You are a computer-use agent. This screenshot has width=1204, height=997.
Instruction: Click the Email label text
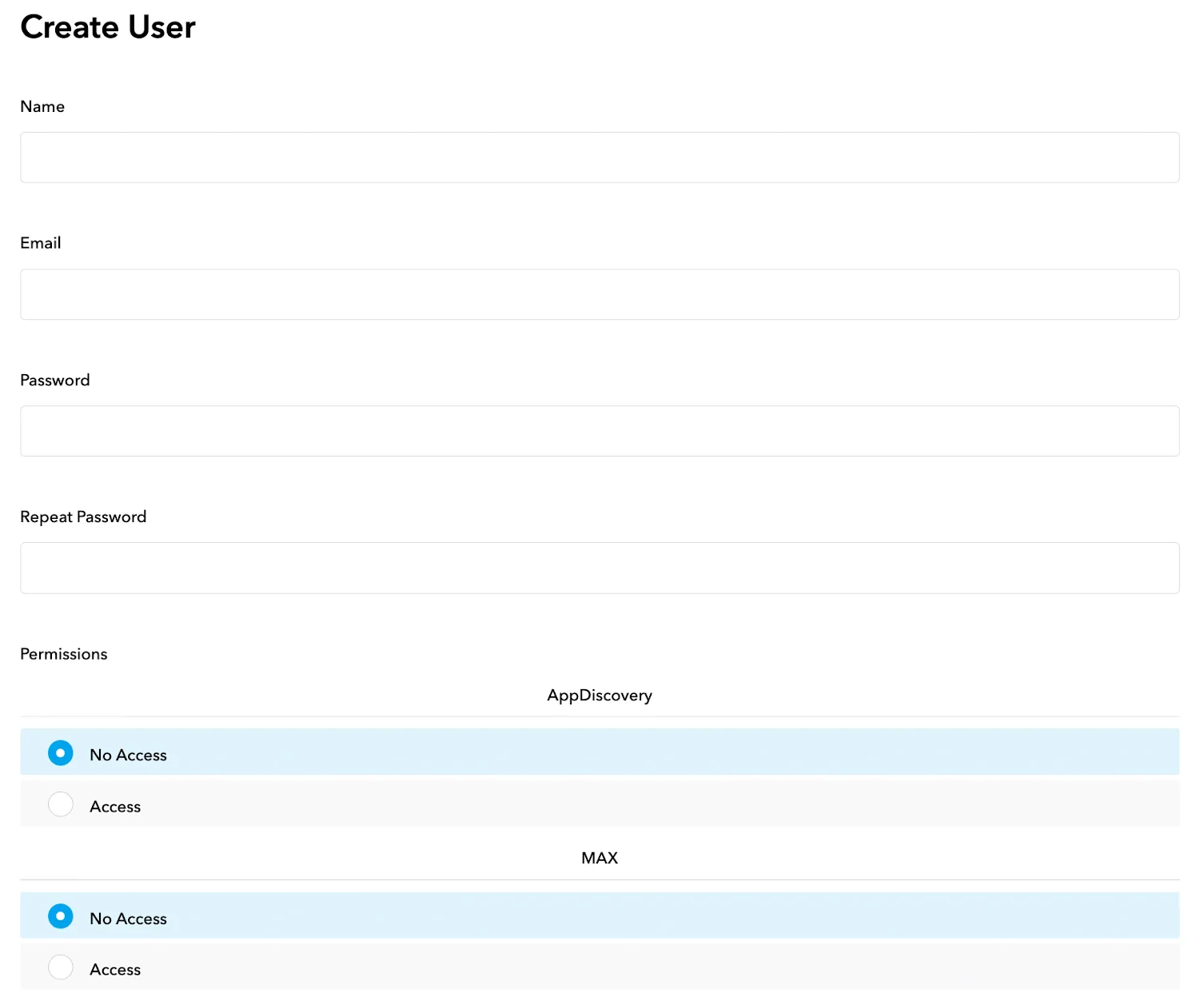click(x=41, y=243)
